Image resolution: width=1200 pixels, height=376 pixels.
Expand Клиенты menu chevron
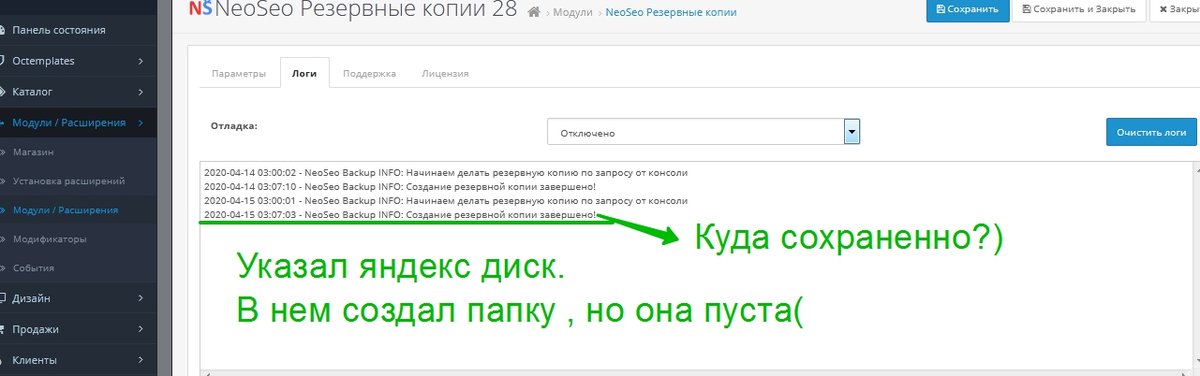141,360
